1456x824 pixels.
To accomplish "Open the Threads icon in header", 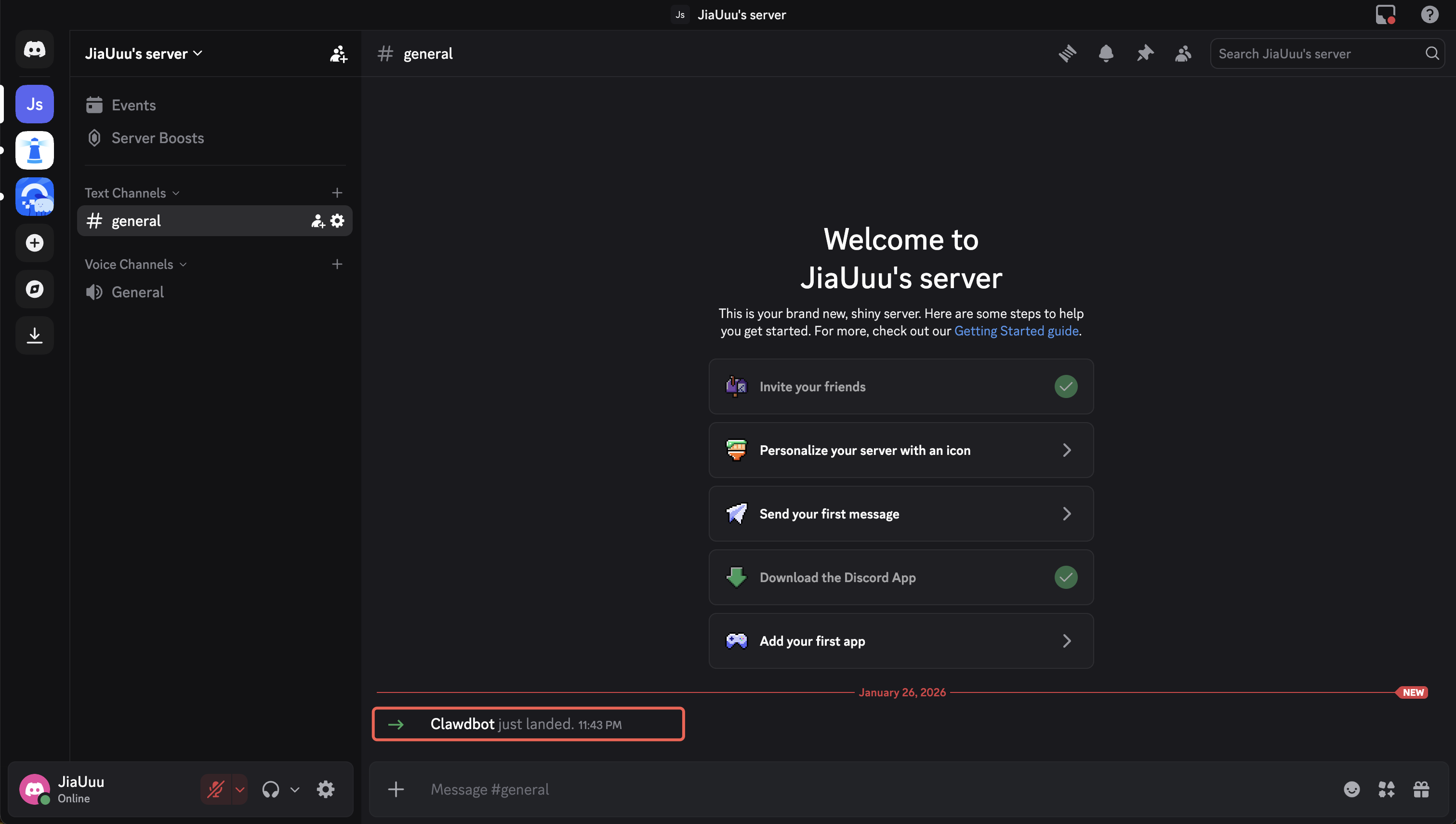I will pyautogui.click(x=1067, y=54).
